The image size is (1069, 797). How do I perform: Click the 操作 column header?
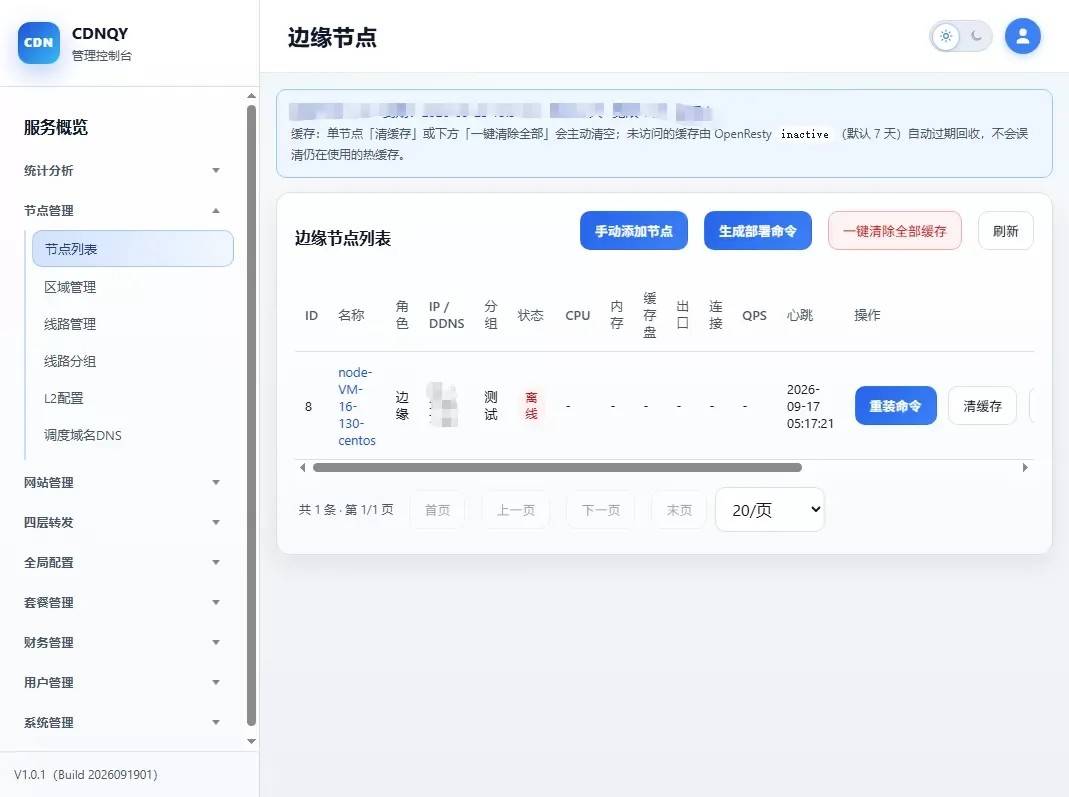tap(867, 315)
